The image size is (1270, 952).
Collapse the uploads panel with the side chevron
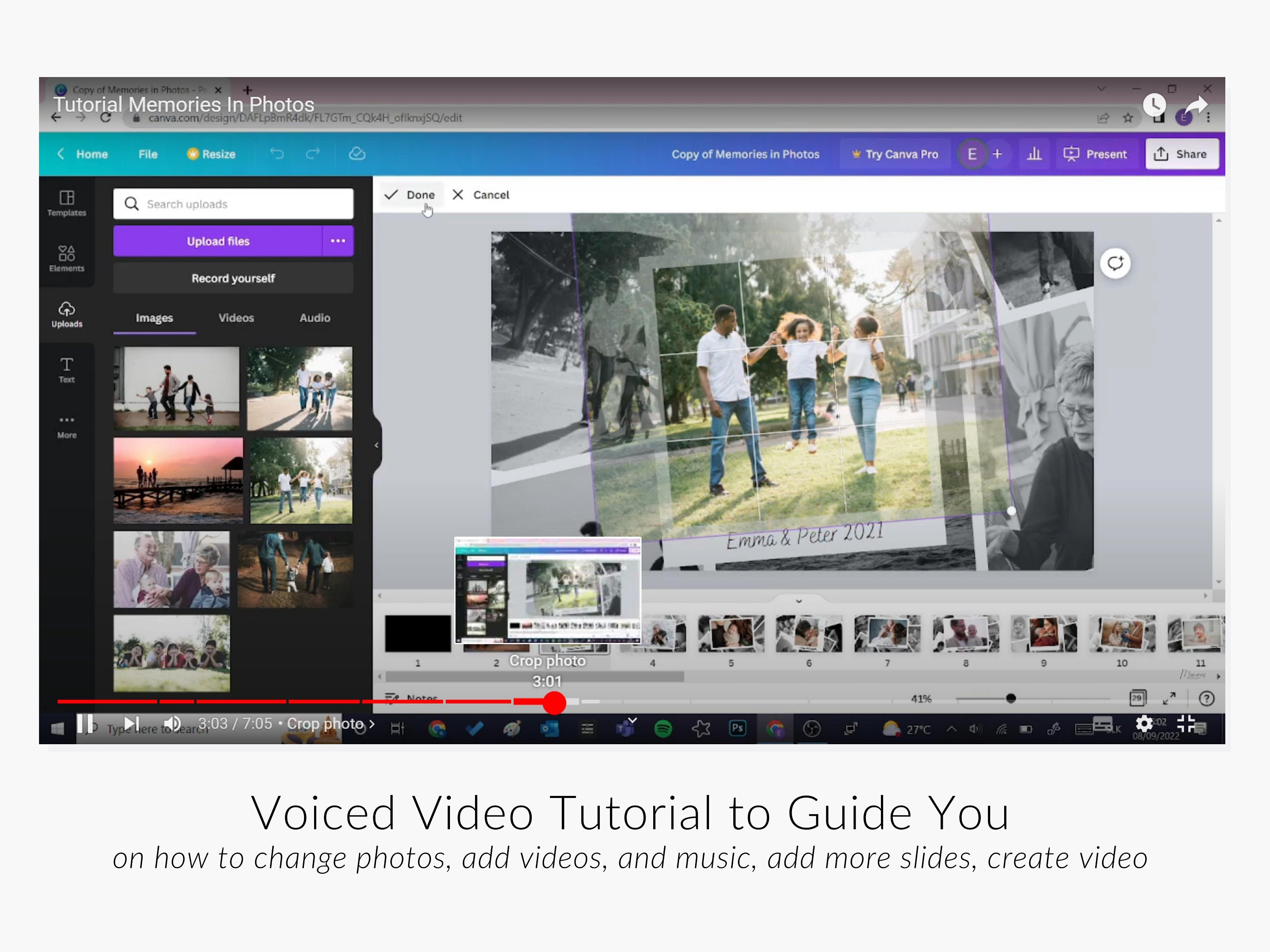(x=377, y=445)
